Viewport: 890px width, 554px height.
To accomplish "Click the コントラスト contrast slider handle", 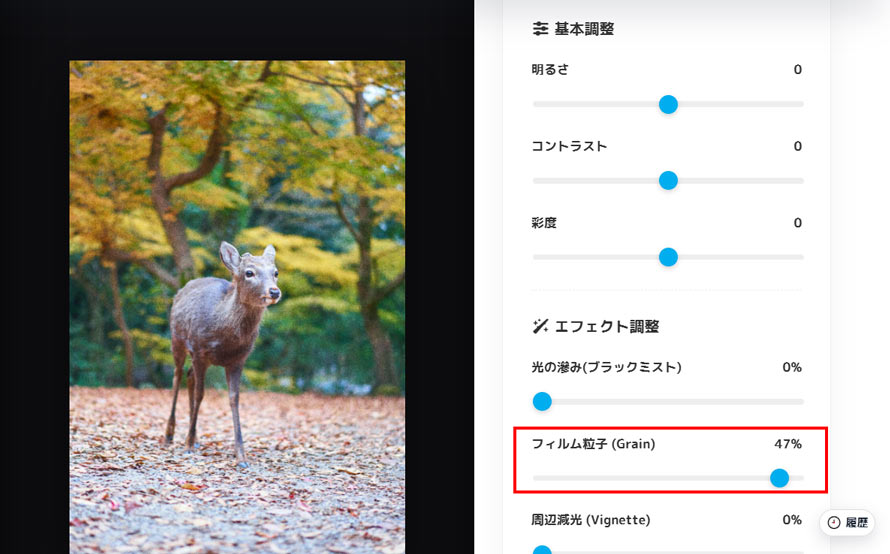I will (668, 181).
